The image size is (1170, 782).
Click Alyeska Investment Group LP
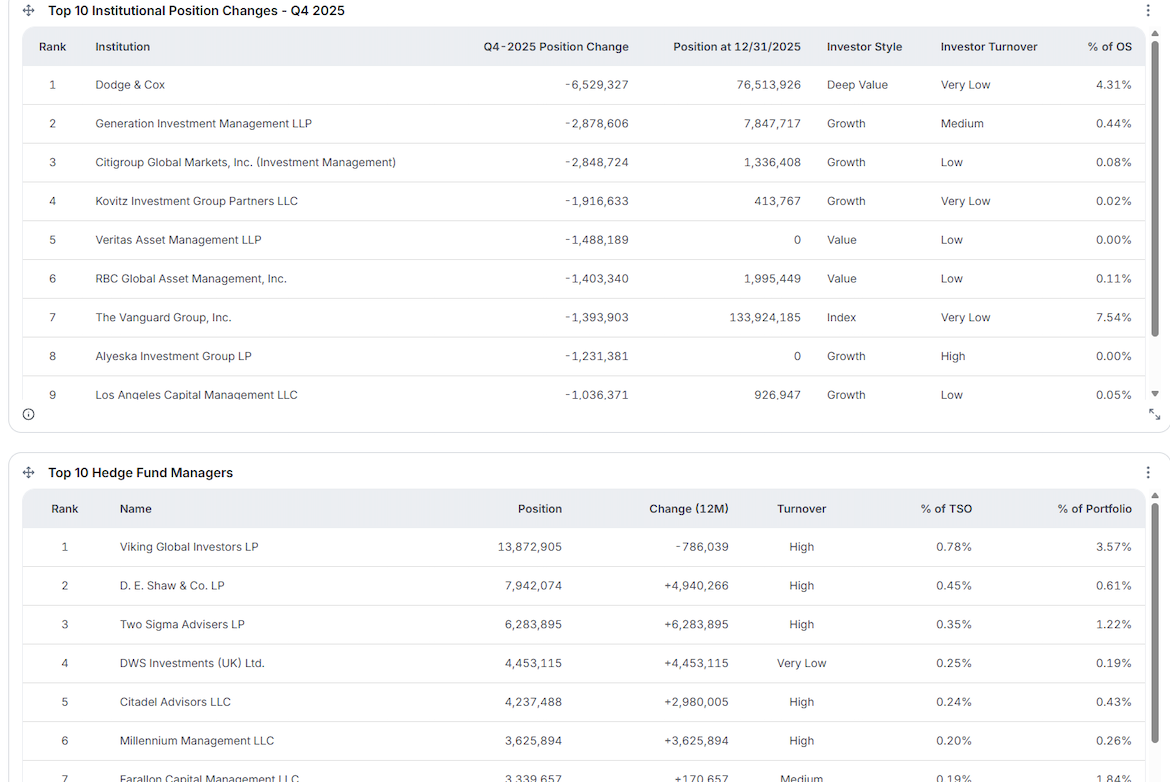click(173, 356)
